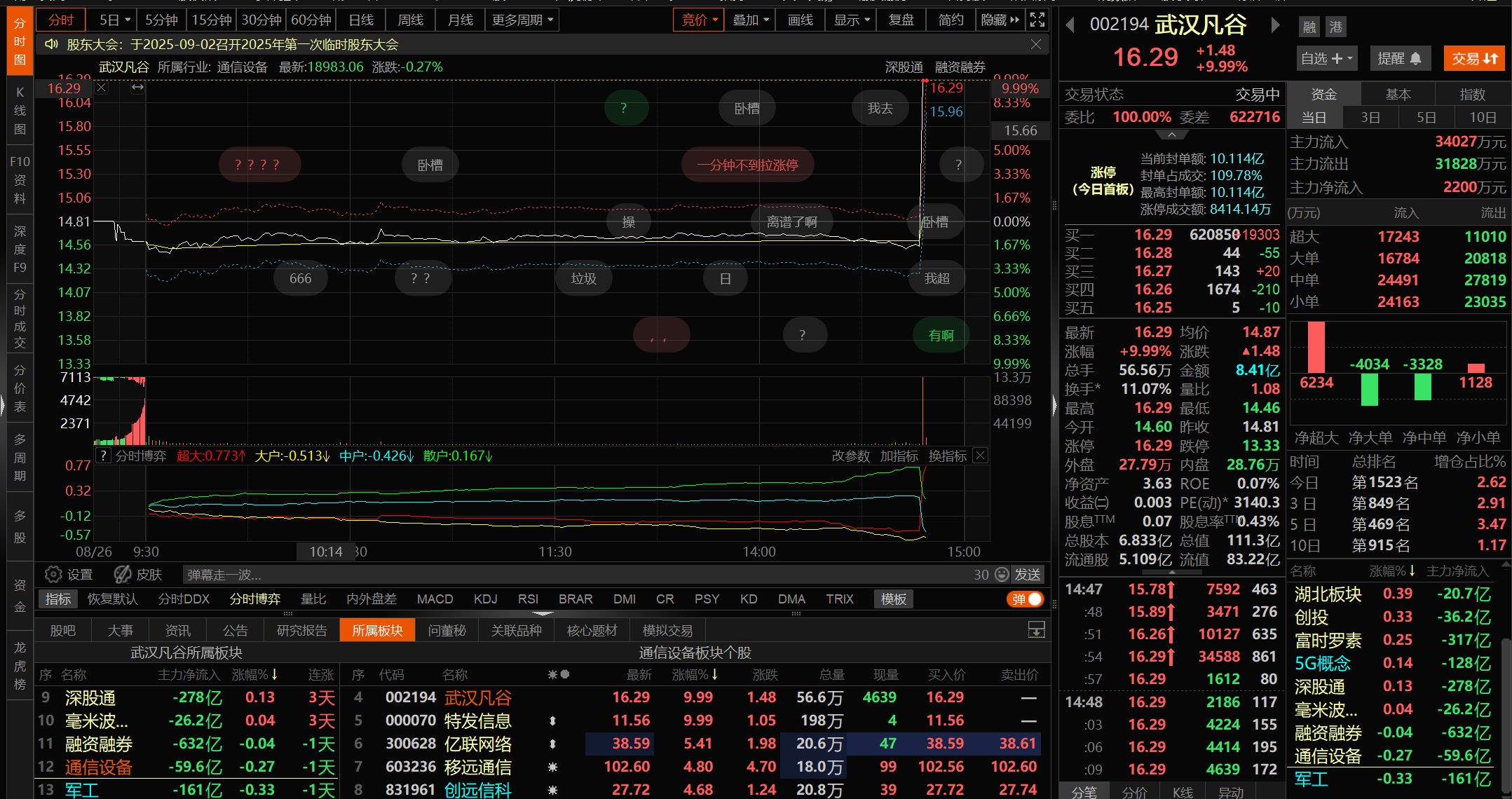
Task: Open 交易 trade panel
Action: click(1474, 58)
